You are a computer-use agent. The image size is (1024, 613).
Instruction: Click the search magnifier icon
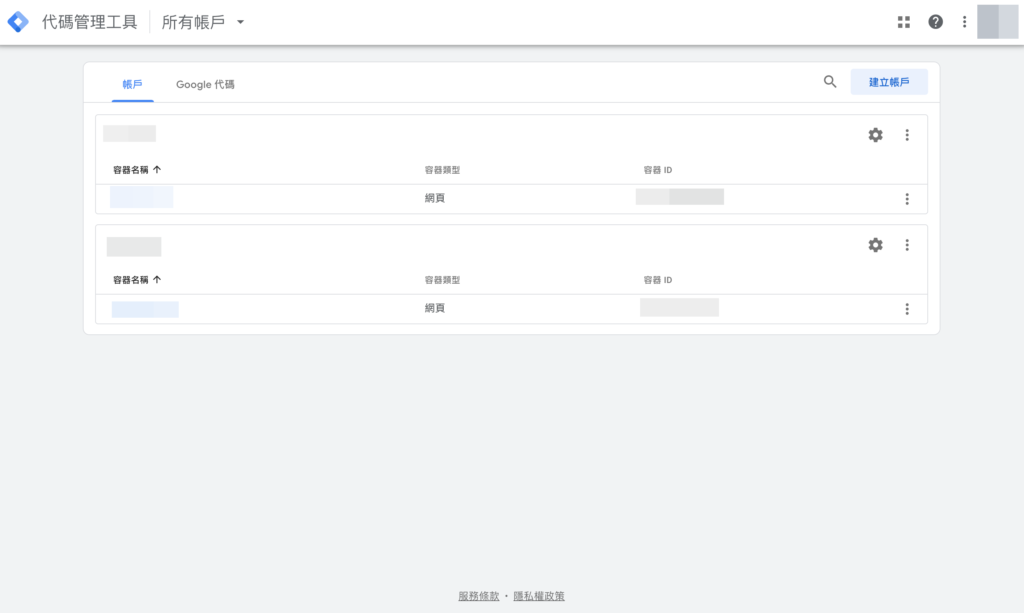pyautogui.click(x=830, y=82)
